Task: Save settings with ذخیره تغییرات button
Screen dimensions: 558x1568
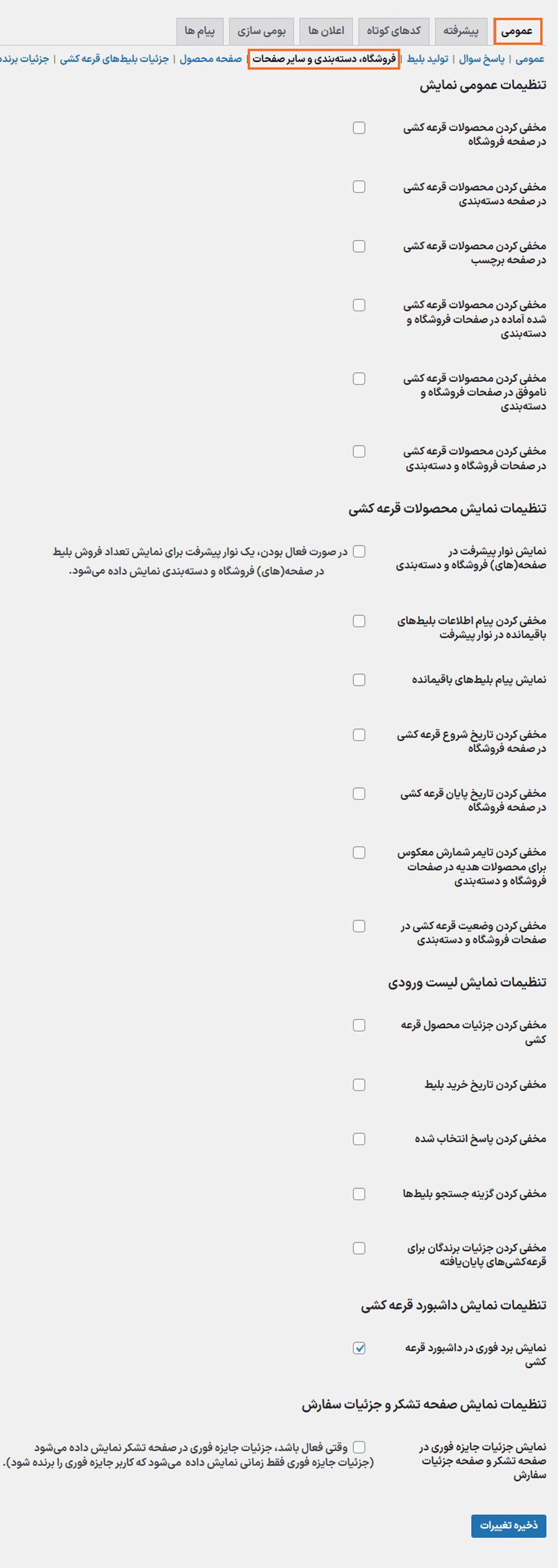Action: pos(508,1525)
